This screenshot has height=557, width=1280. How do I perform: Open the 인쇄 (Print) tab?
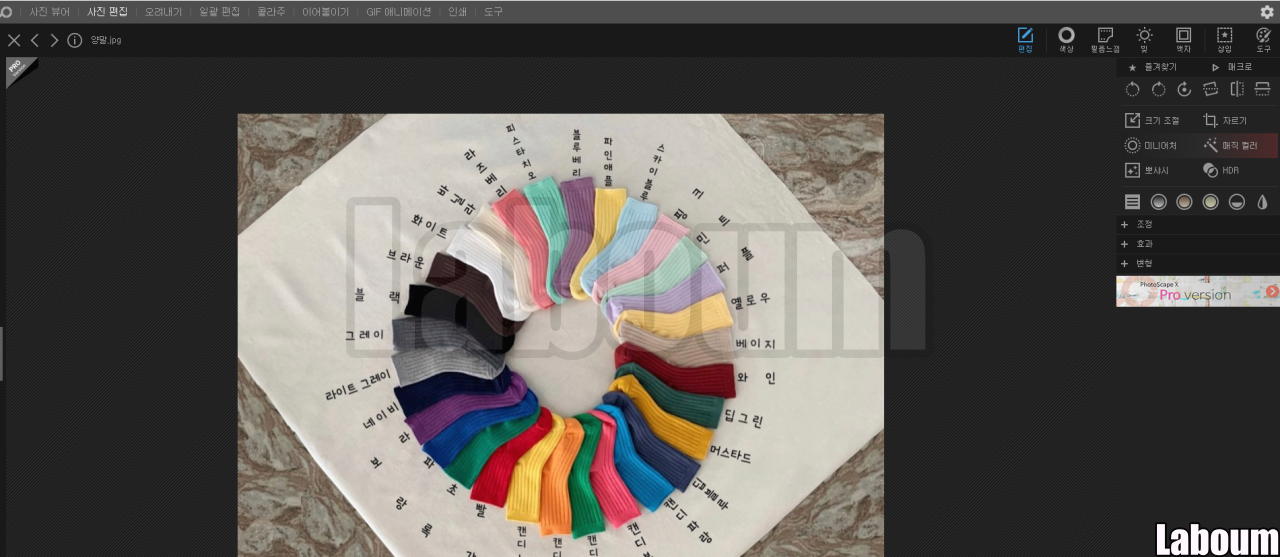(457, 12)
